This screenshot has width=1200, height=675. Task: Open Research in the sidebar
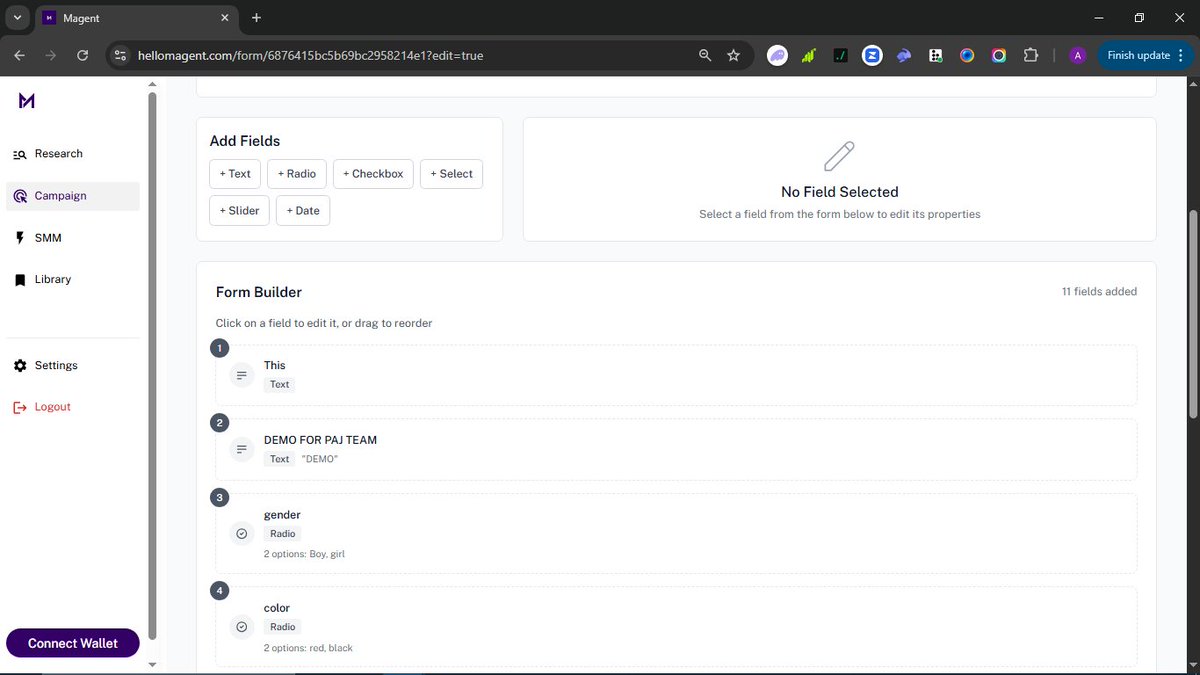tap(72, 154)
